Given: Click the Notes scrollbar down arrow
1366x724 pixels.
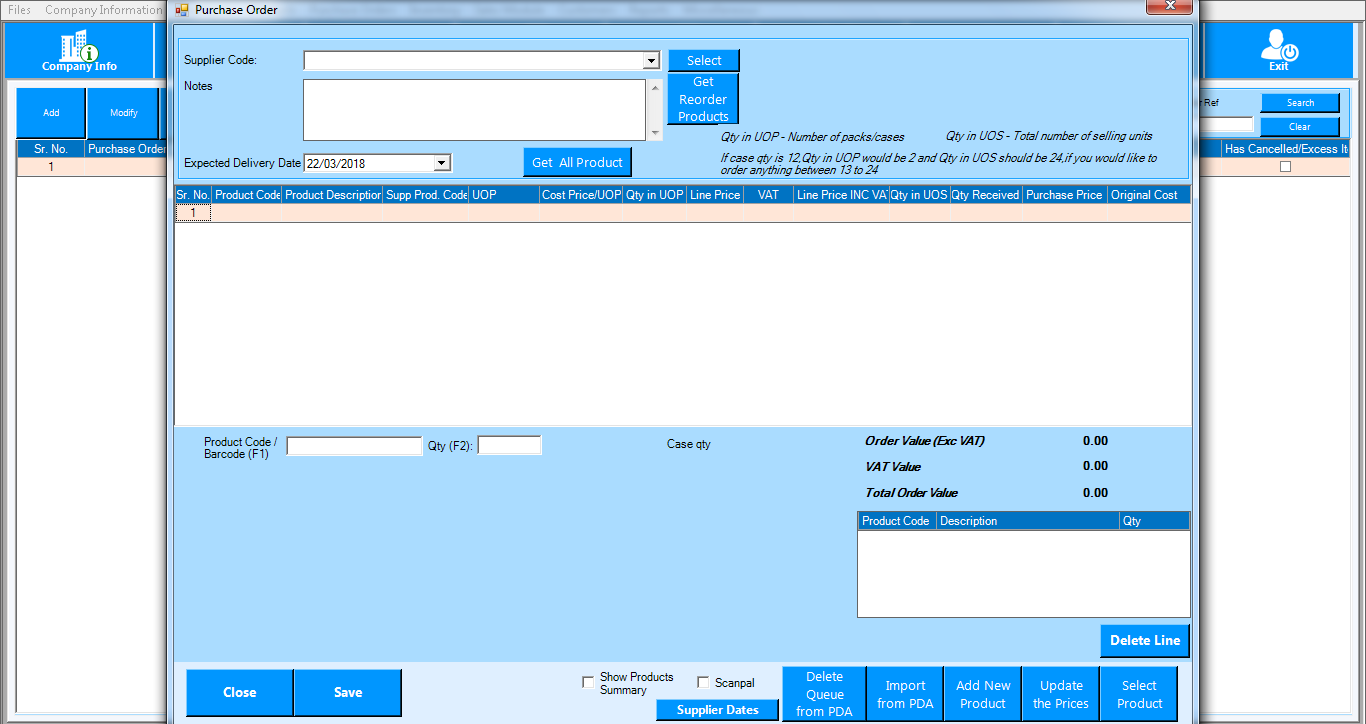Looking at the screenshot, I should coord(656,133).
